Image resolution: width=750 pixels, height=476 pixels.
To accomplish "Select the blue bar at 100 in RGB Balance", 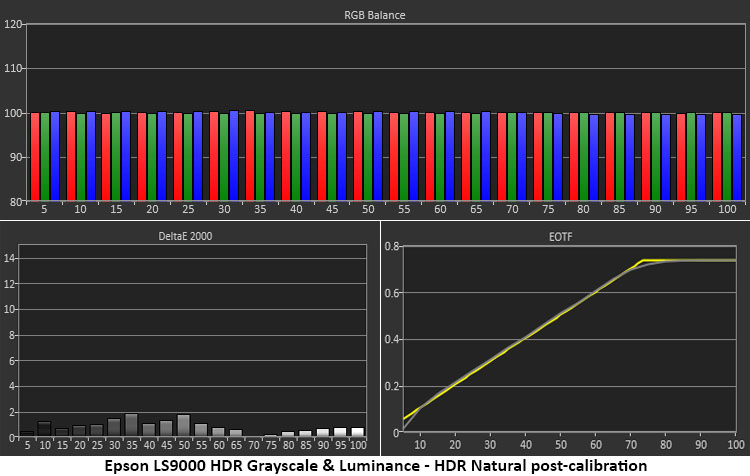I will (737, 157).
